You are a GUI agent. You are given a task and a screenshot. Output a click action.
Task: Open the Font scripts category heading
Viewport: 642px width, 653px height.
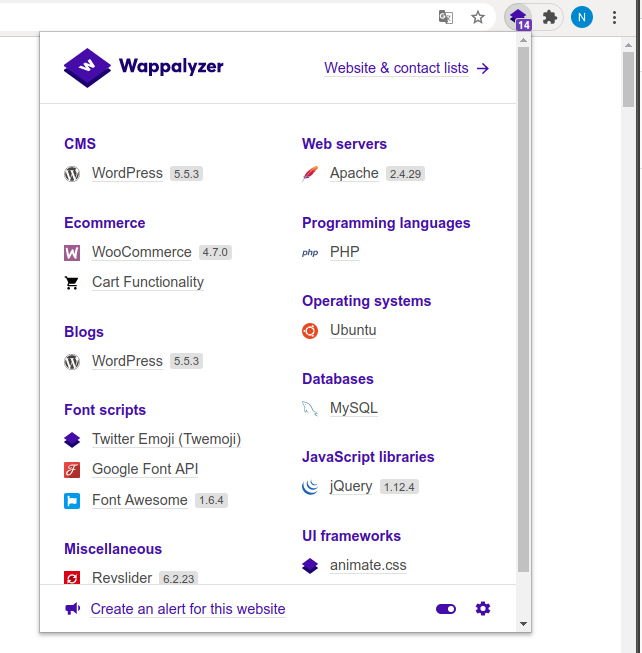[x=105, y=410]
